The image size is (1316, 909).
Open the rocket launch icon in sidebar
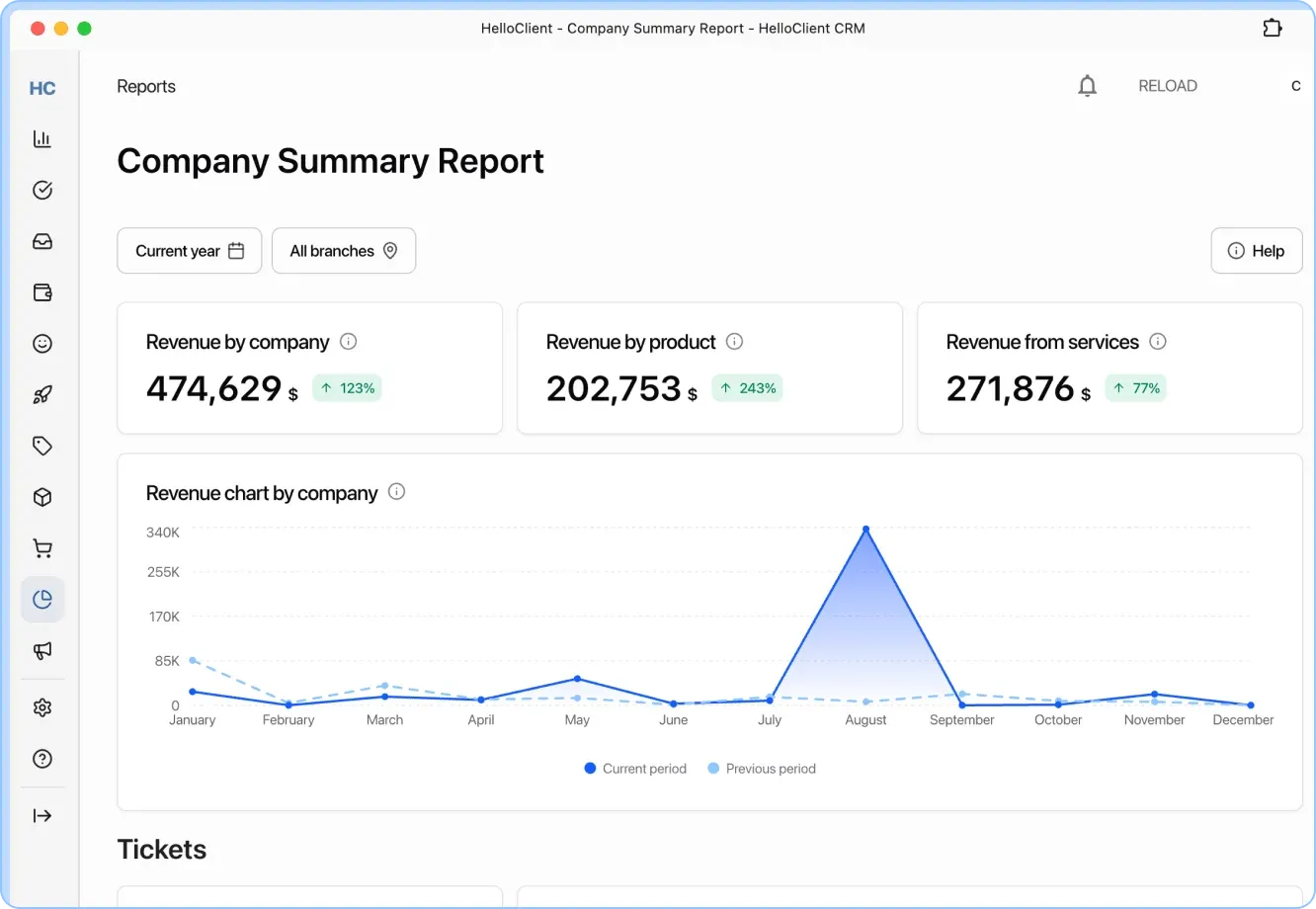pyautogui.click(x=42, y=394)
